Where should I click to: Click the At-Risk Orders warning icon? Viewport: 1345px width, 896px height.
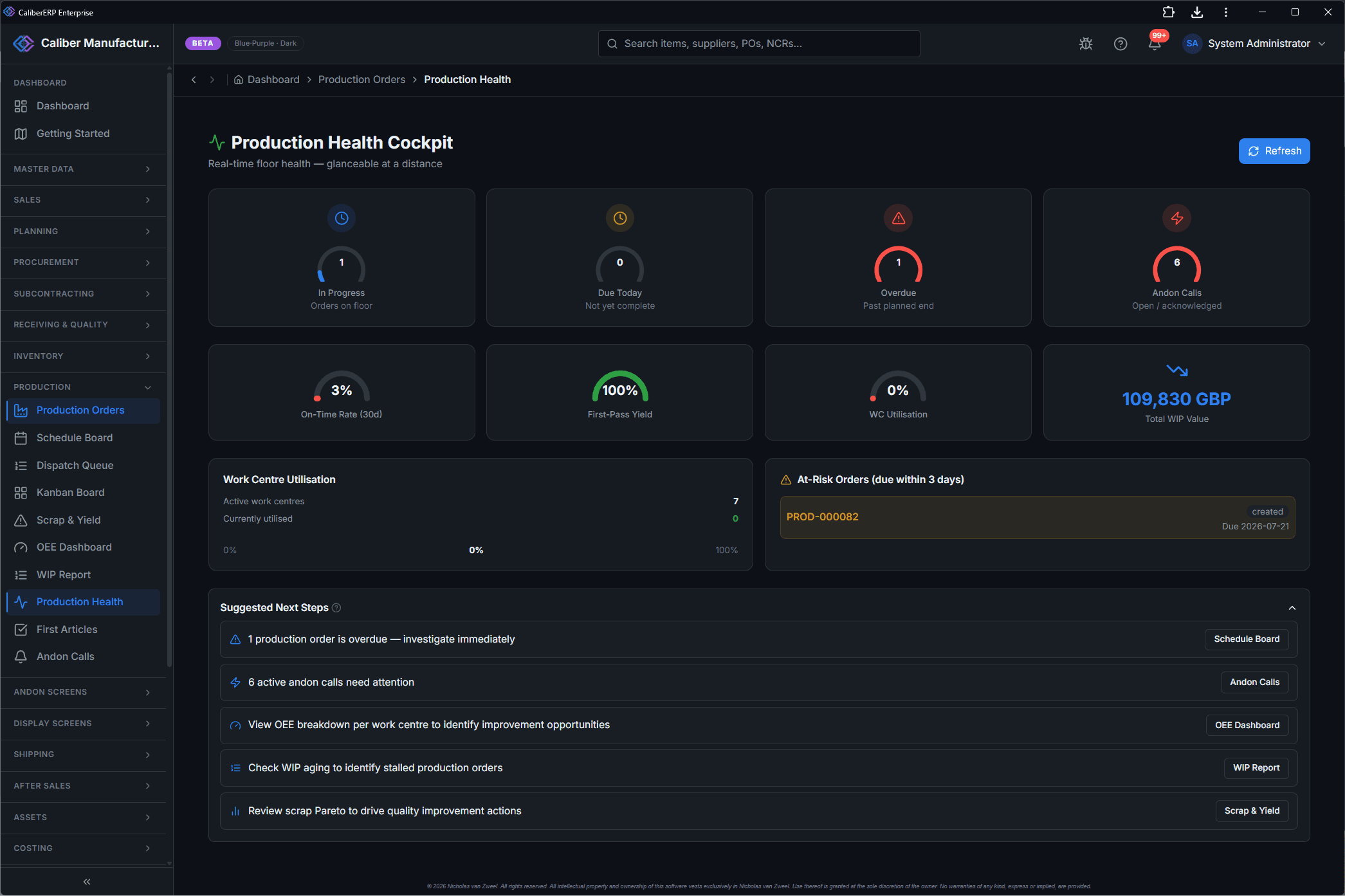click(785, 480)
